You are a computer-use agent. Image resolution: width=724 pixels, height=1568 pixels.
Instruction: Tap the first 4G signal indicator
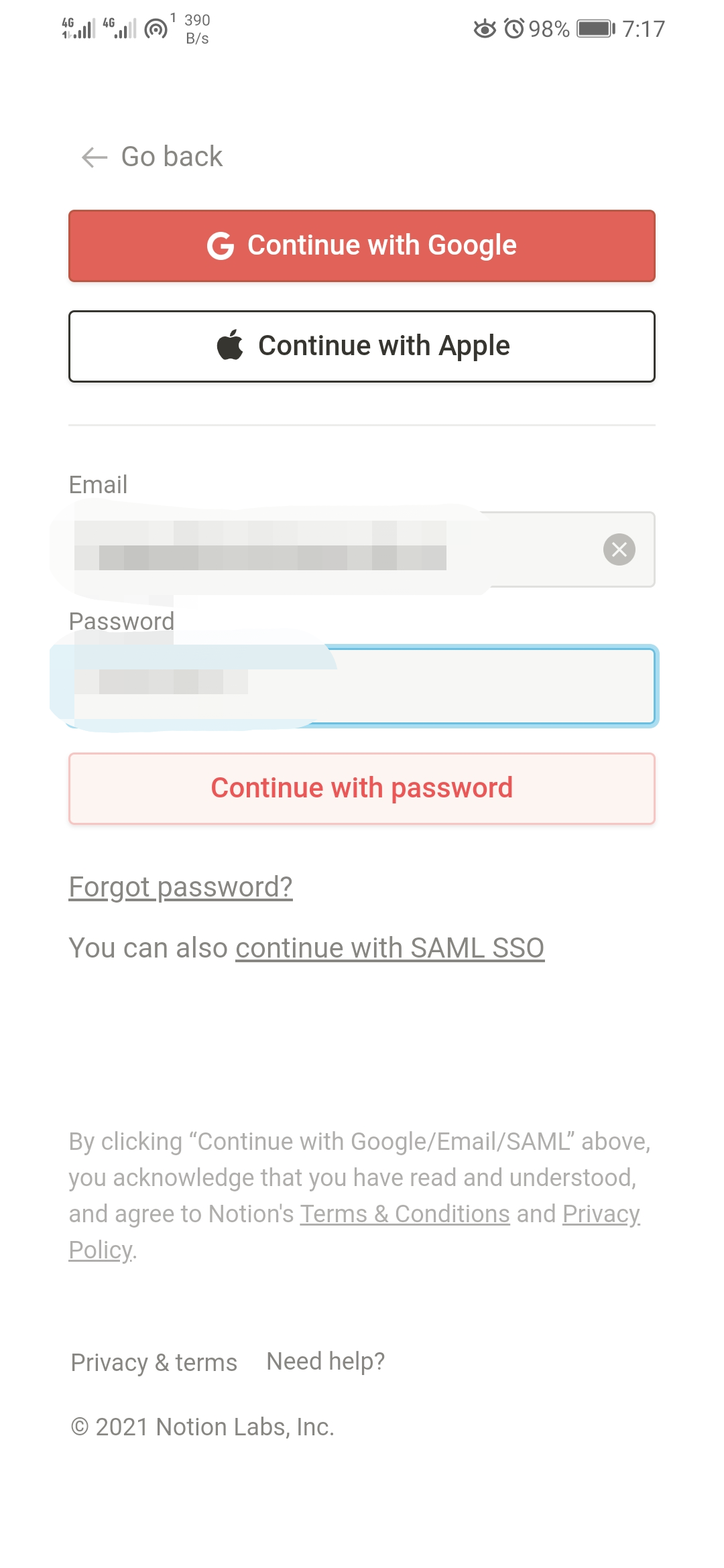(x=78, y=29)
